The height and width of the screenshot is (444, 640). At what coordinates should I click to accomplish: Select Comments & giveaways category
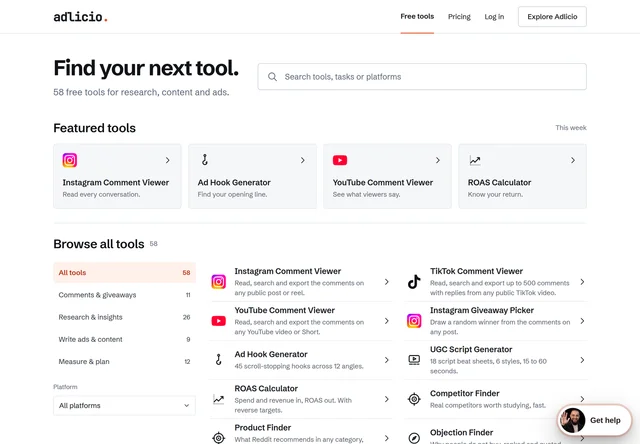coord(124,295)
